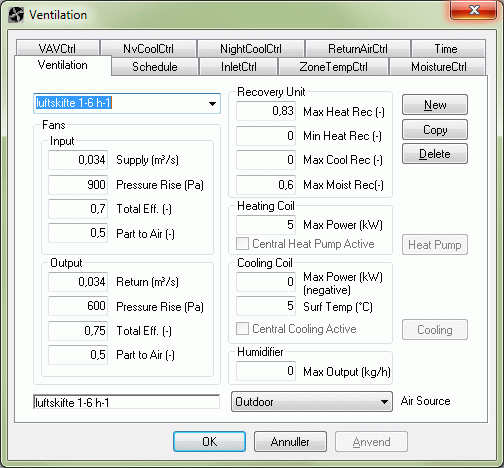Enable Central Heat Pump Active checkbox
This screenshot has width=504, height=468.
242,244
